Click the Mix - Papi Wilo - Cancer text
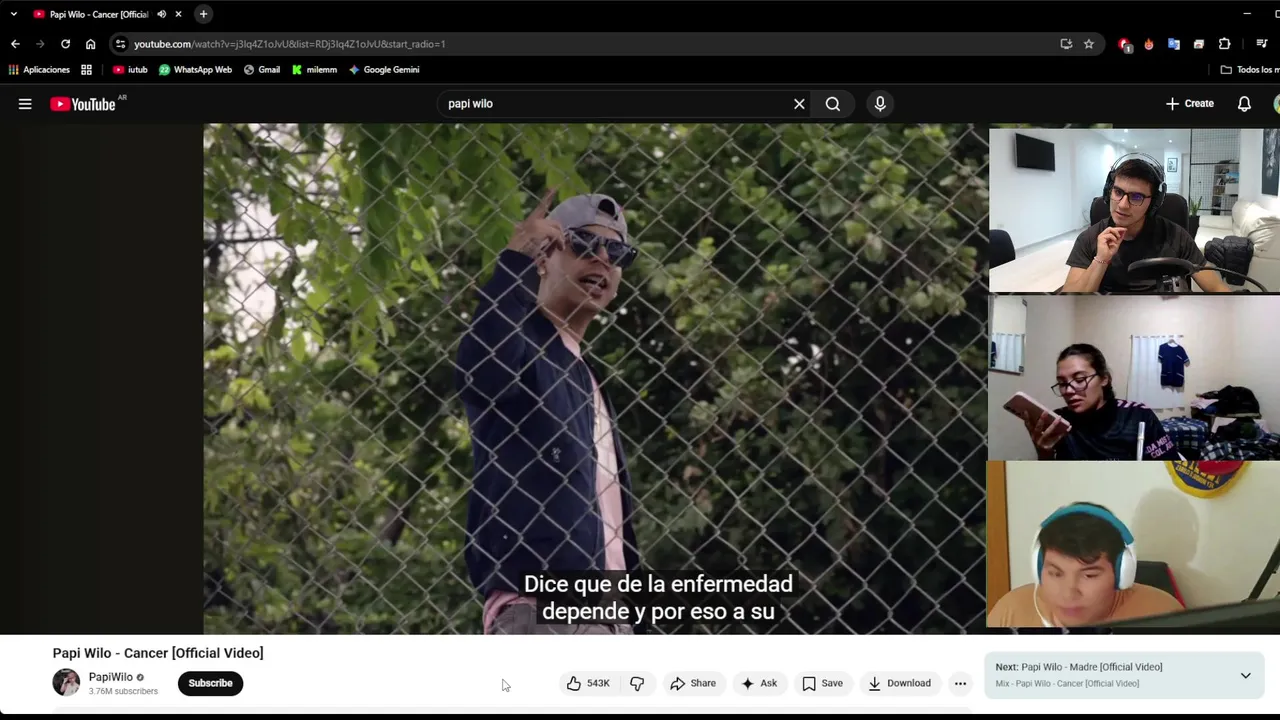The image size is (1280, 720). coord(1067,684)
